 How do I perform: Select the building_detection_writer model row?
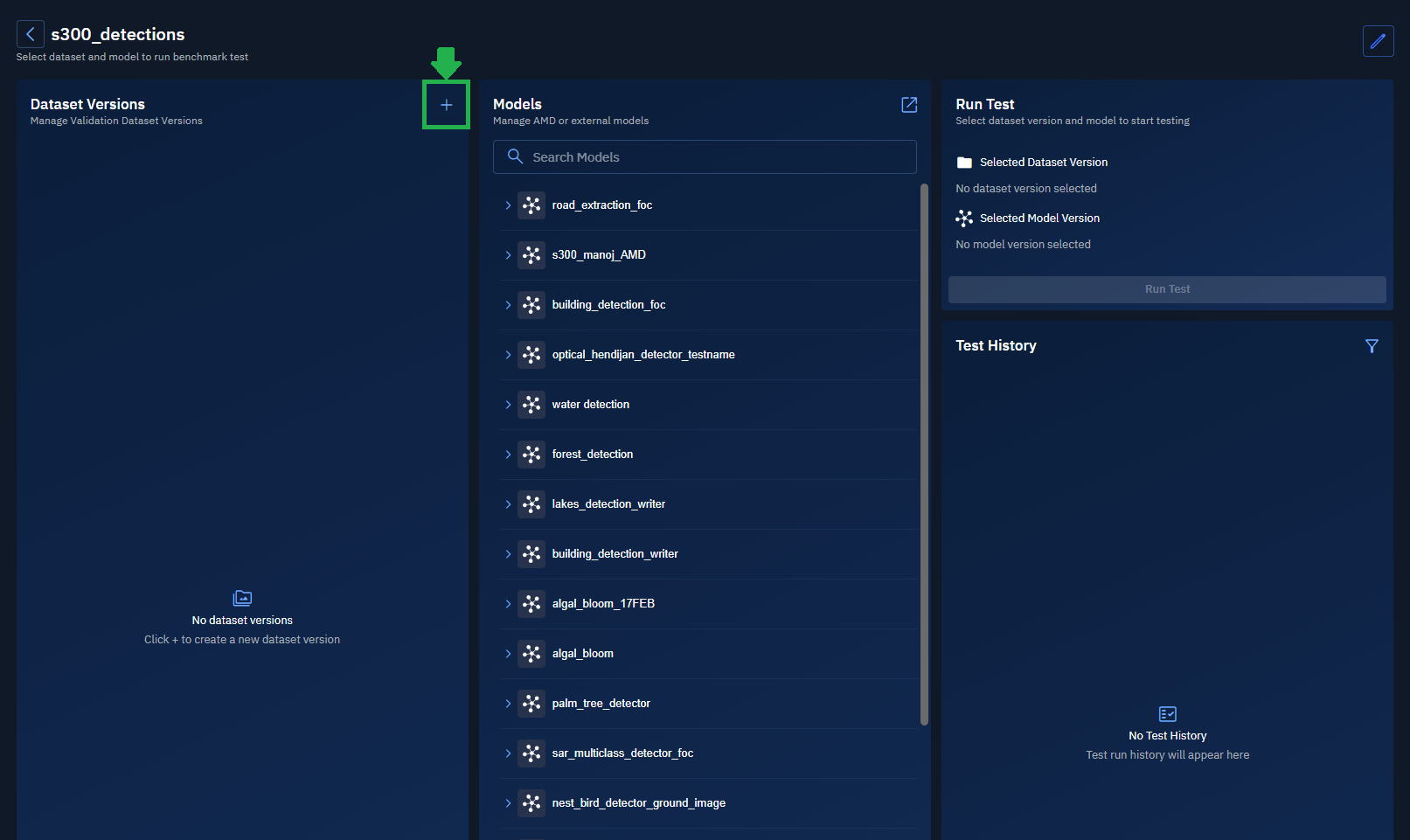point(615,554)
